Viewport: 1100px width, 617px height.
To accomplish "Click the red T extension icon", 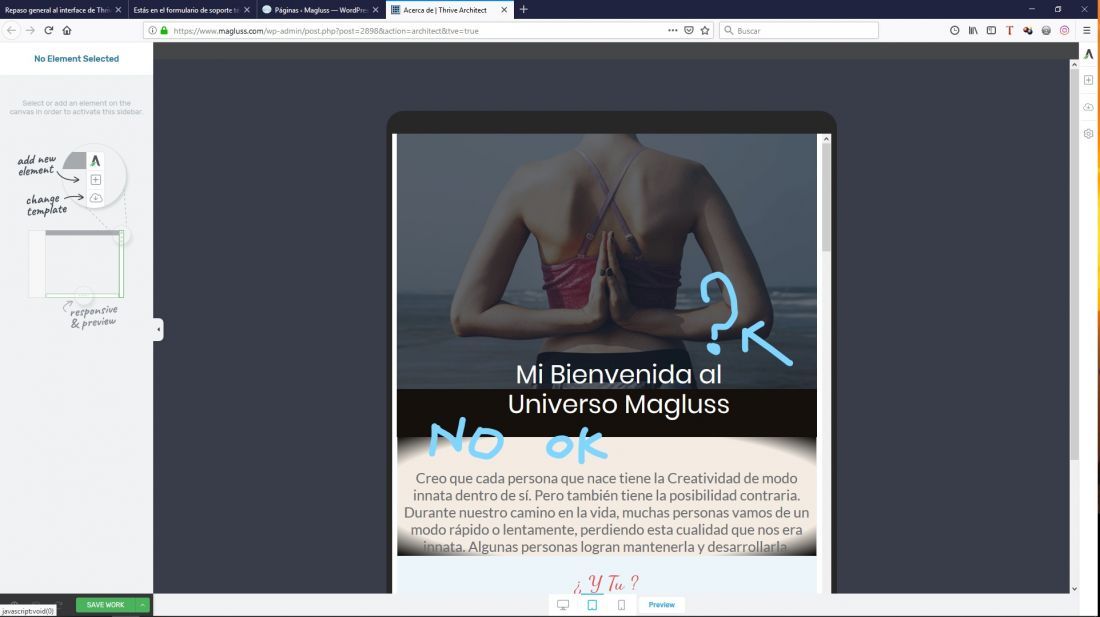I will 1010,30.
